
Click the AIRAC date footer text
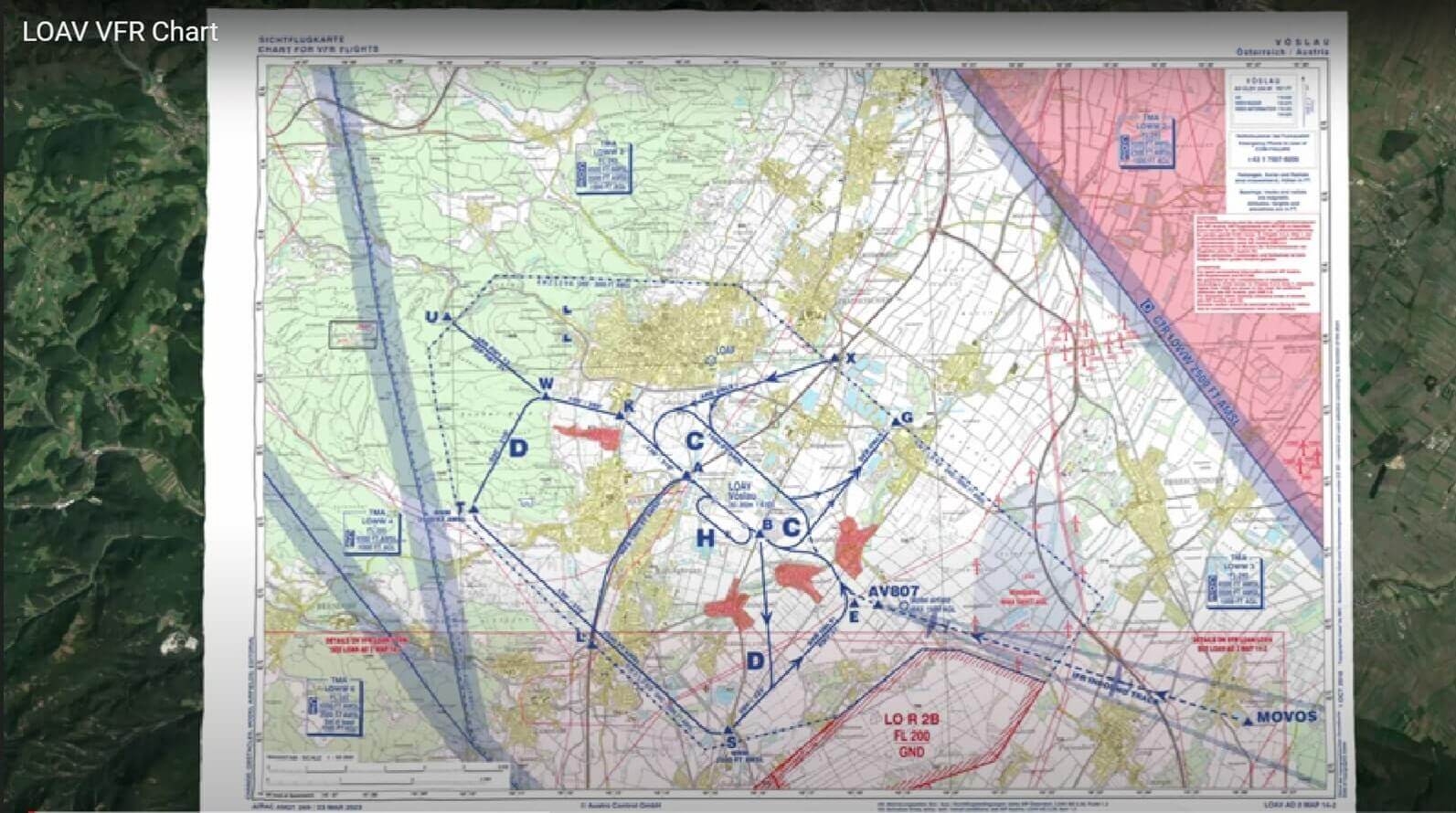(x=308, y=806)
